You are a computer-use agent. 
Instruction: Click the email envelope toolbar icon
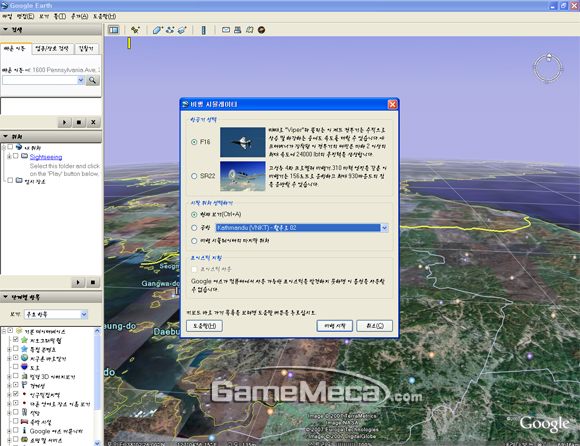226,30
